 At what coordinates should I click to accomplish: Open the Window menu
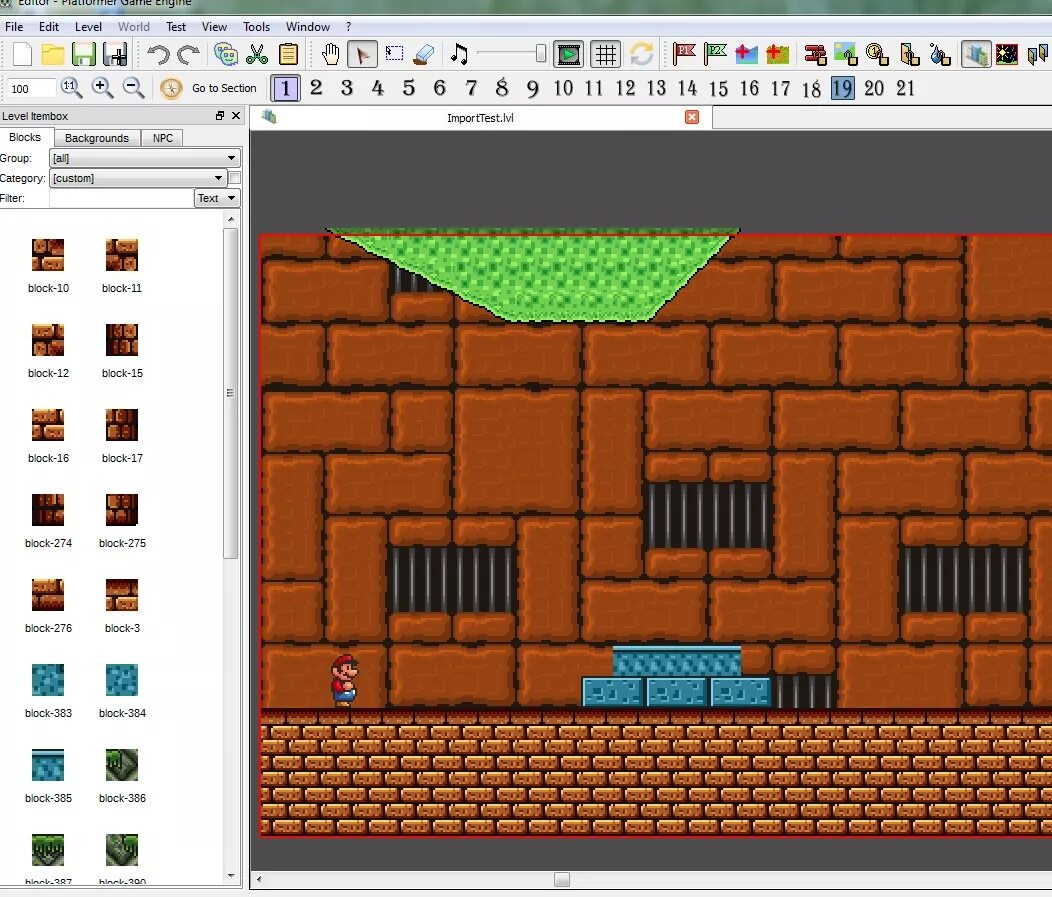pos(308,27)
